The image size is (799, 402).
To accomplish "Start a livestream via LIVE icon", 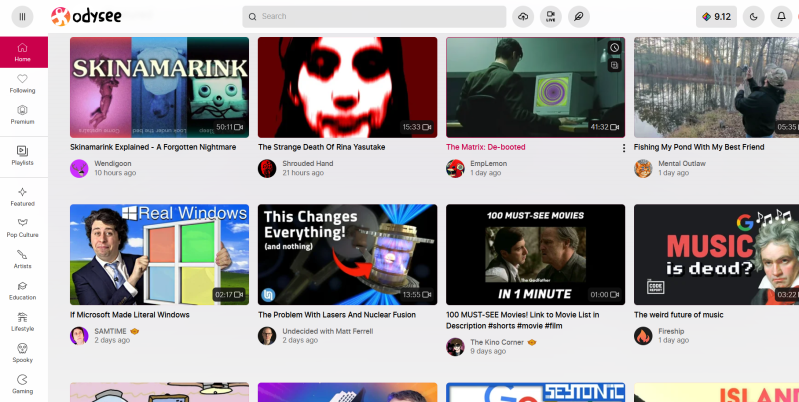I will [551, 17].
